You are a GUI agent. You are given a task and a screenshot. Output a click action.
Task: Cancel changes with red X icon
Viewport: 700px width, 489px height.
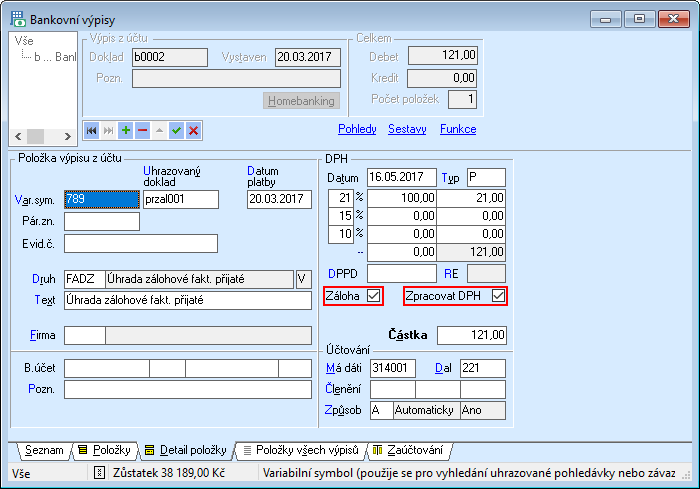click(193, 130)
